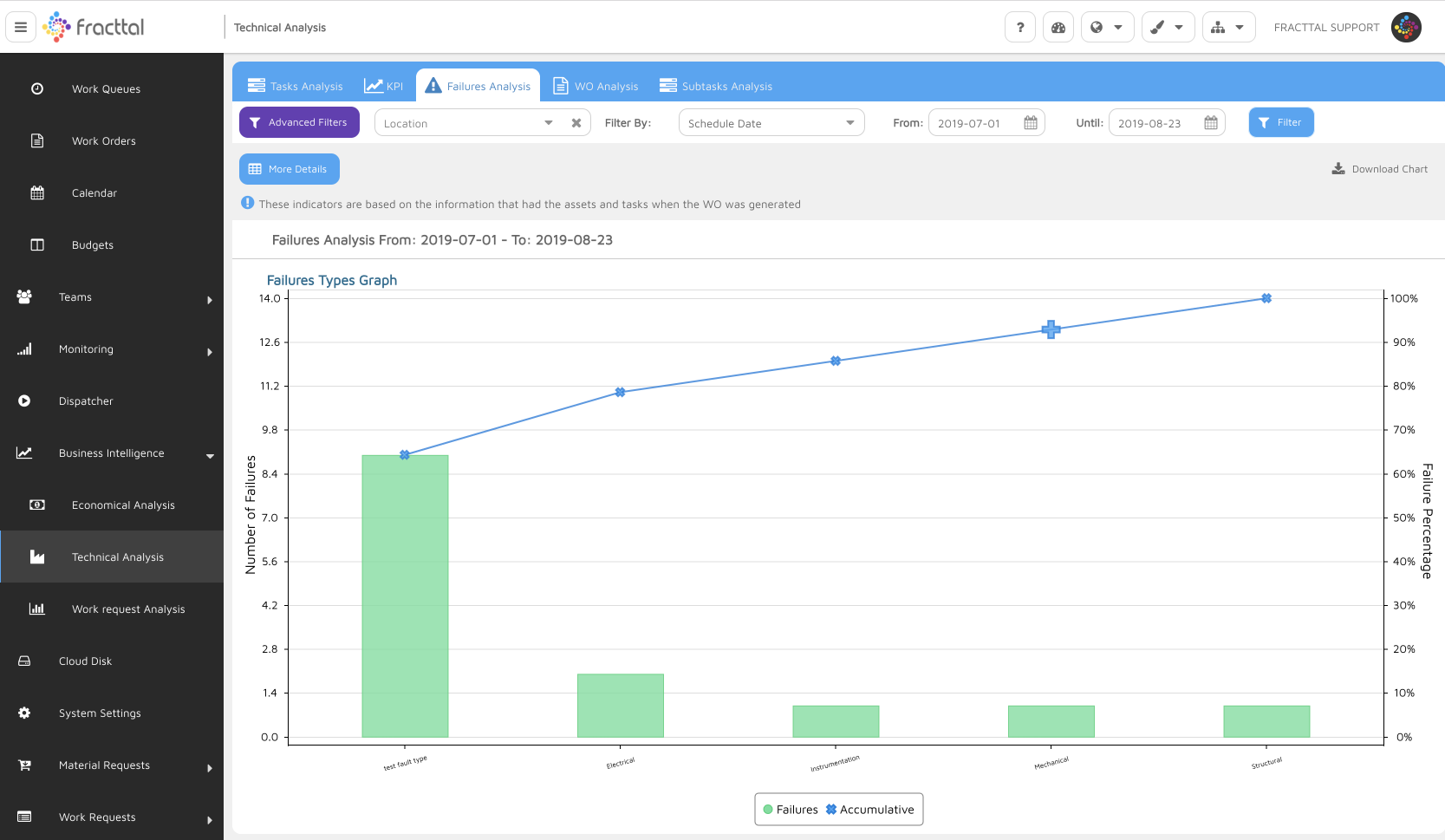Open the Schedule Date filter dropdown

click(x=850, y=122)
